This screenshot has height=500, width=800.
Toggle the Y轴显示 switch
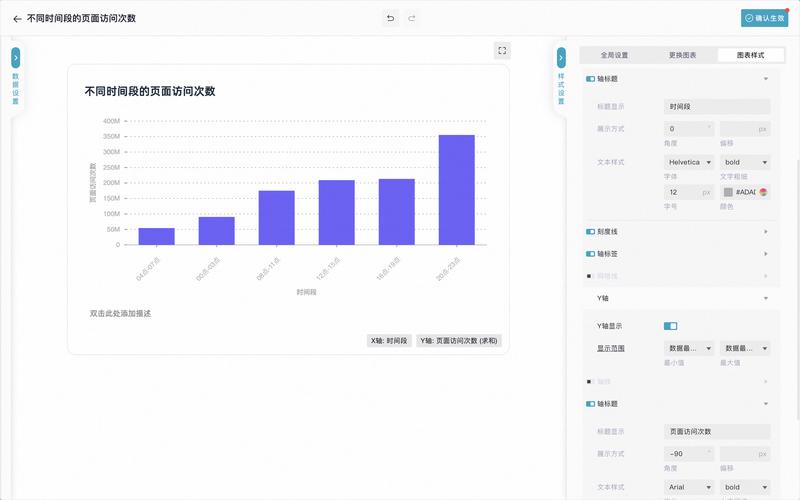670,326
